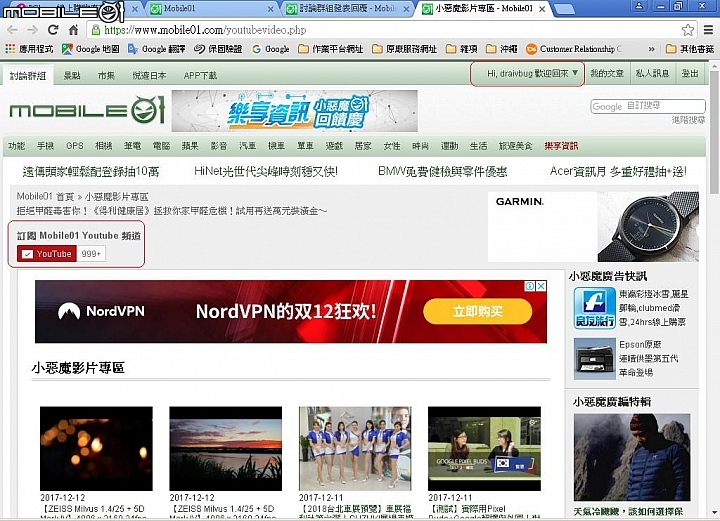Open the Apps bookmark grid icon

point(10,49)
